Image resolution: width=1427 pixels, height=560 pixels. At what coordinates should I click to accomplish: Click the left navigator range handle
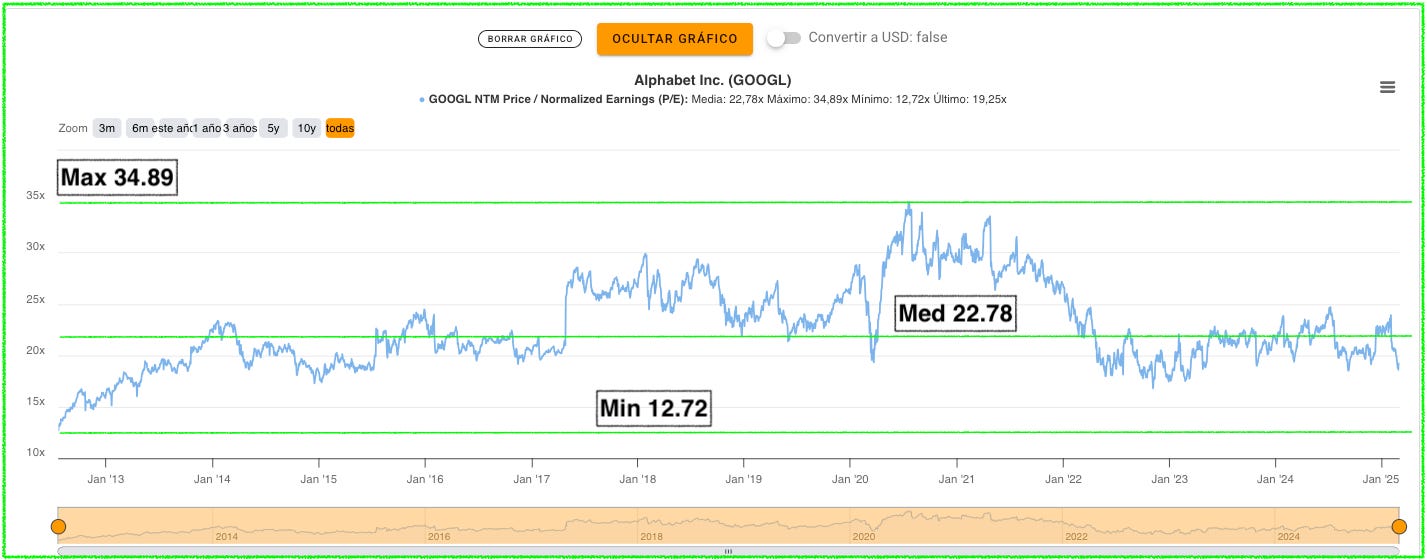point(58,526)
